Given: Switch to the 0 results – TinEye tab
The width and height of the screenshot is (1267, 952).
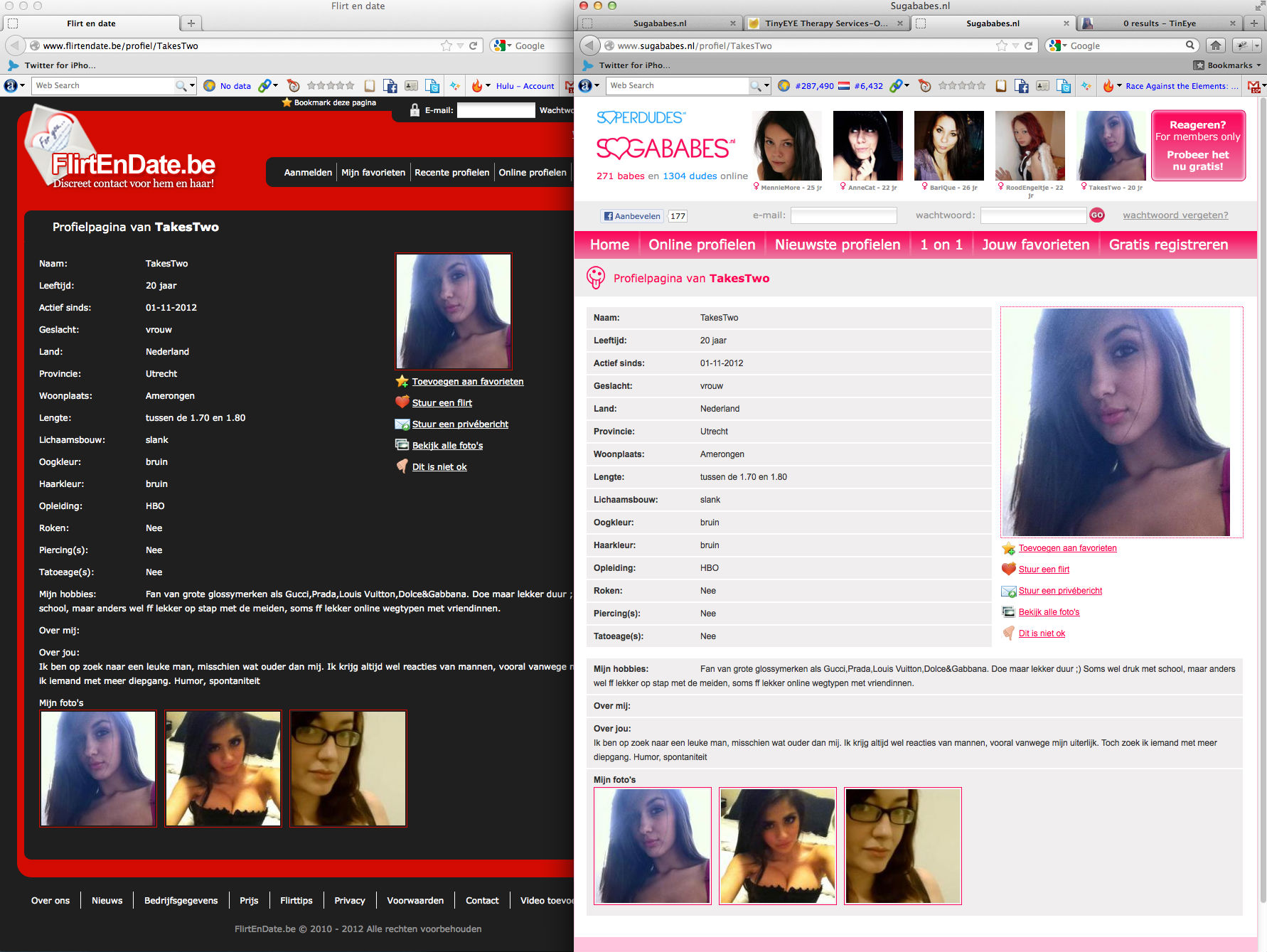Looking at the screenshot, I should (1159, 23).
